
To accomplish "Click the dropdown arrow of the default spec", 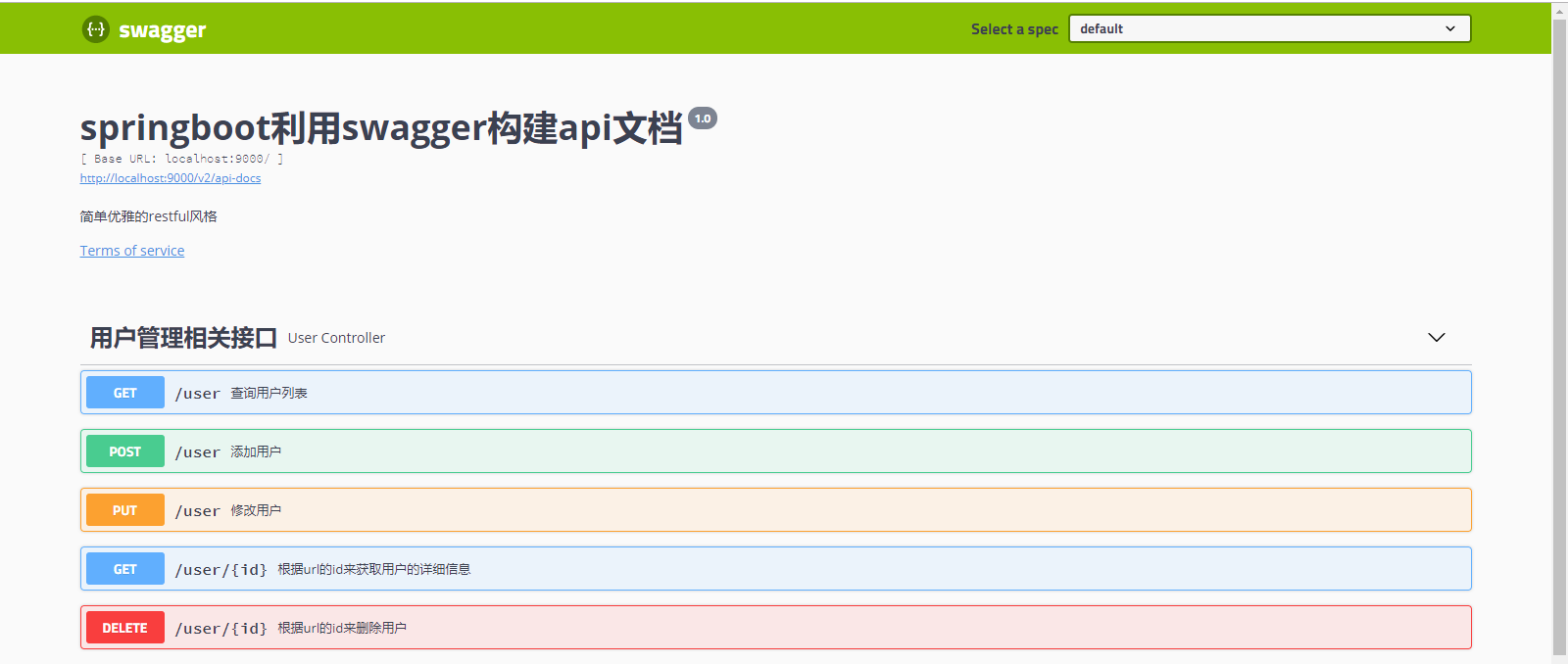I will pos(1450,28).
